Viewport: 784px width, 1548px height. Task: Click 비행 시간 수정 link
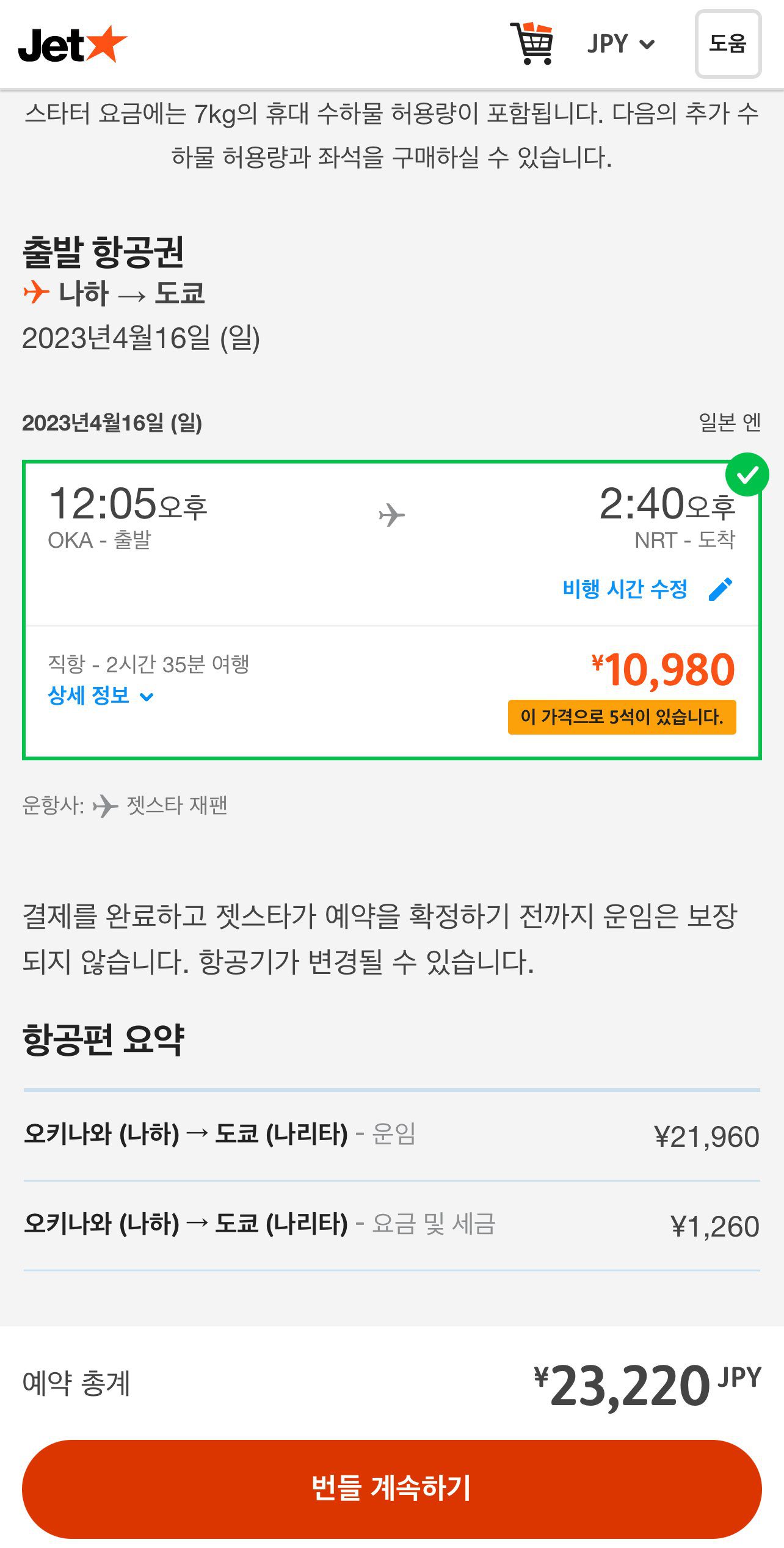pos(625,589)
